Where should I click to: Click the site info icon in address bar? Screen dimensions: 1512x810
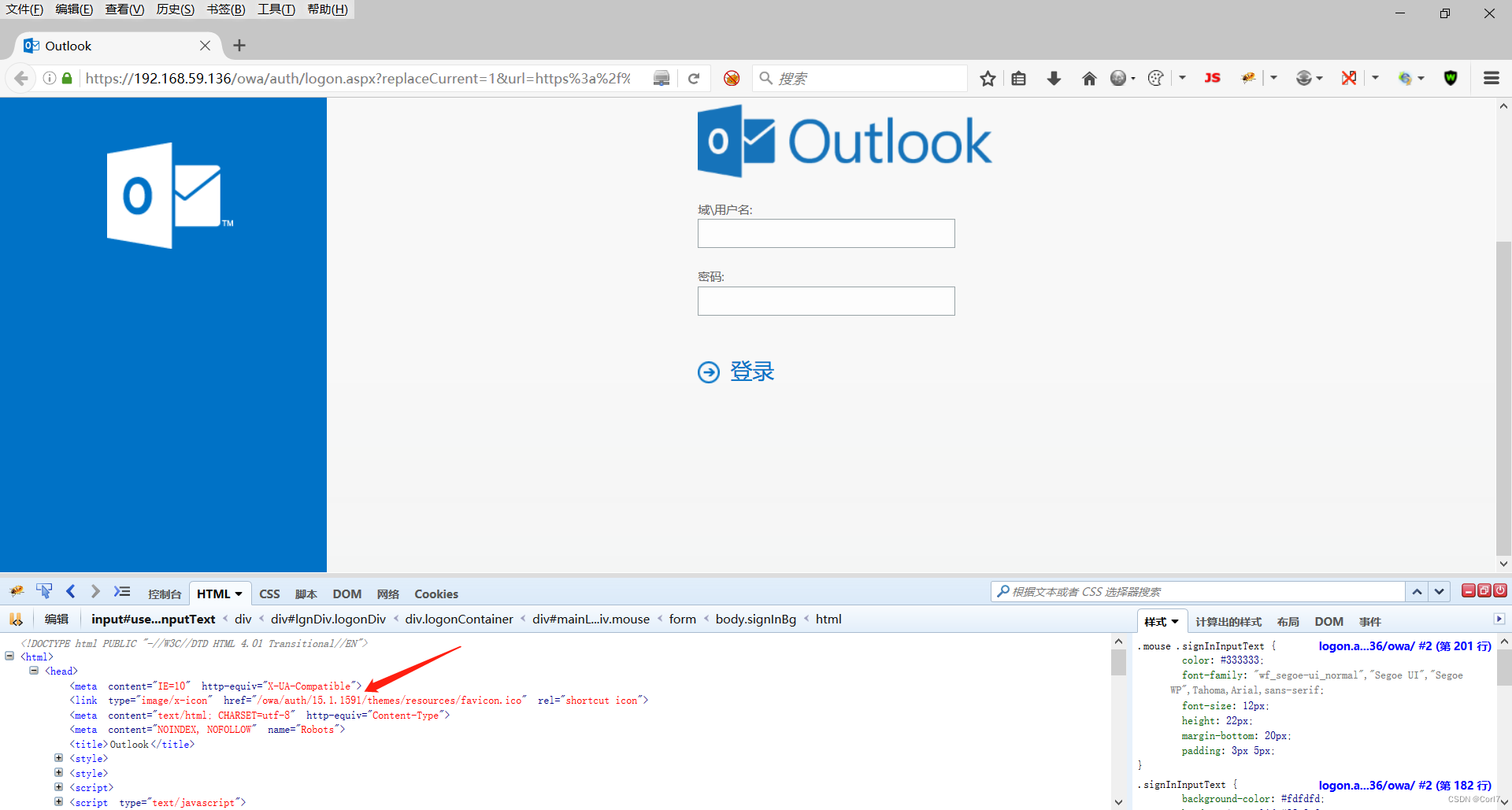click(50, 78)
